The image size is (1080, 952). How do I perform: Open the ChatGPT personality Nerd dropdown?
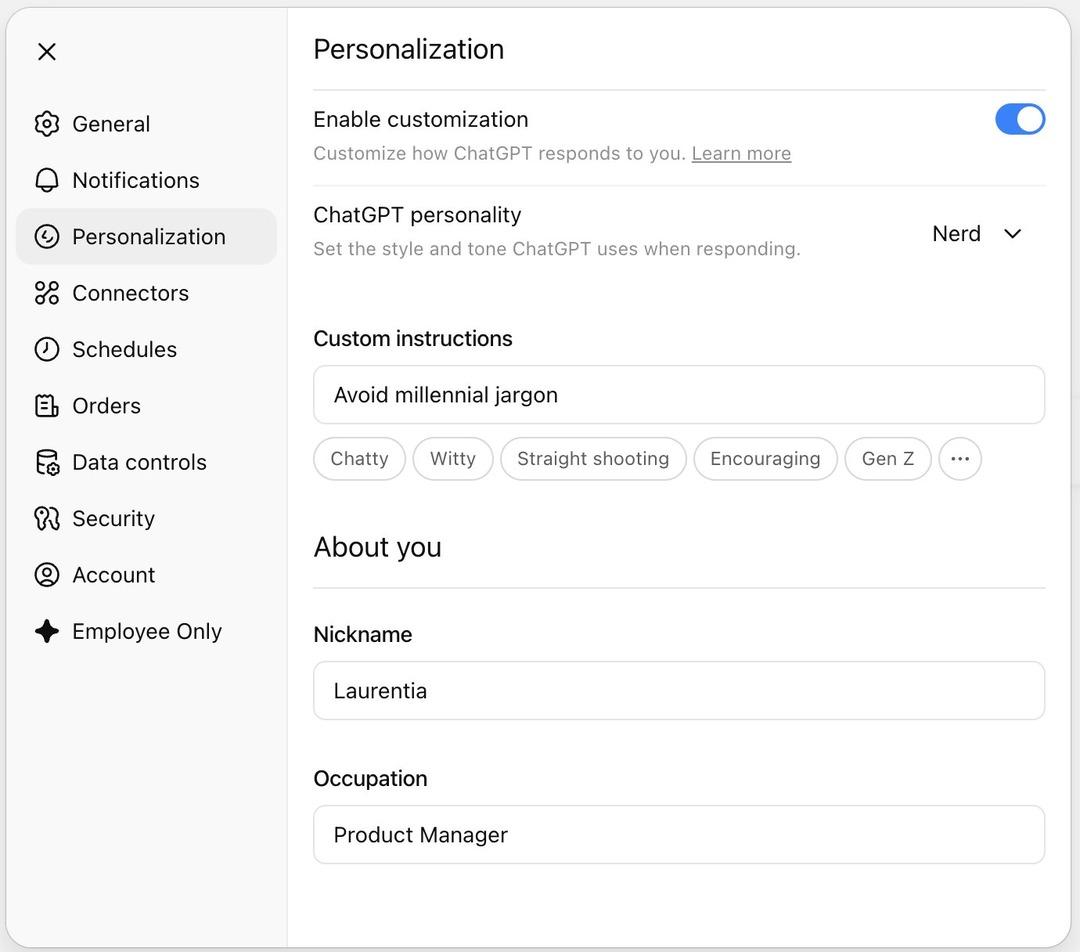coord(956,234)
